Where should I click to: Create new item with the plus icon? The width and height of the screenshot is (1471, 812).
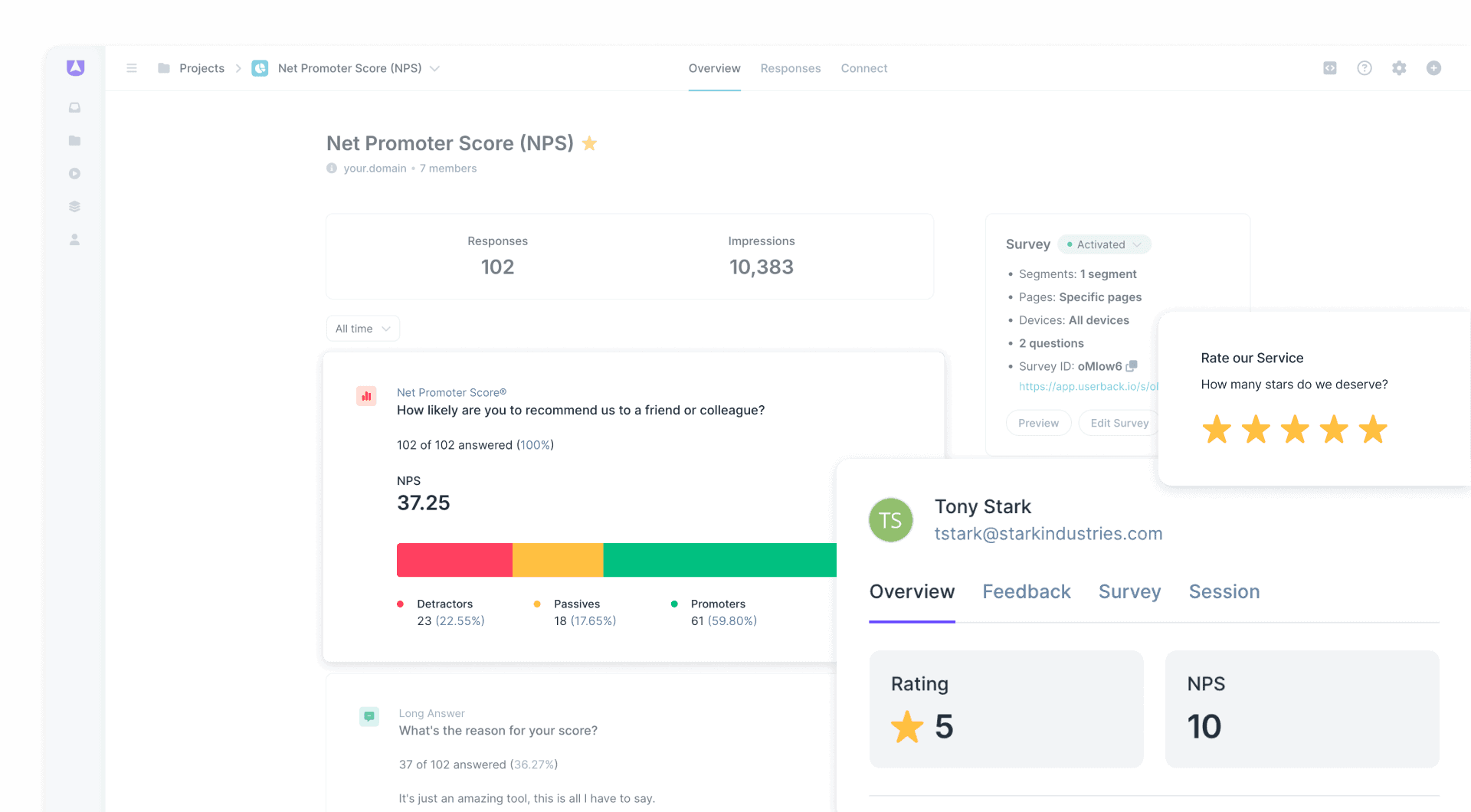(1433, 68)
